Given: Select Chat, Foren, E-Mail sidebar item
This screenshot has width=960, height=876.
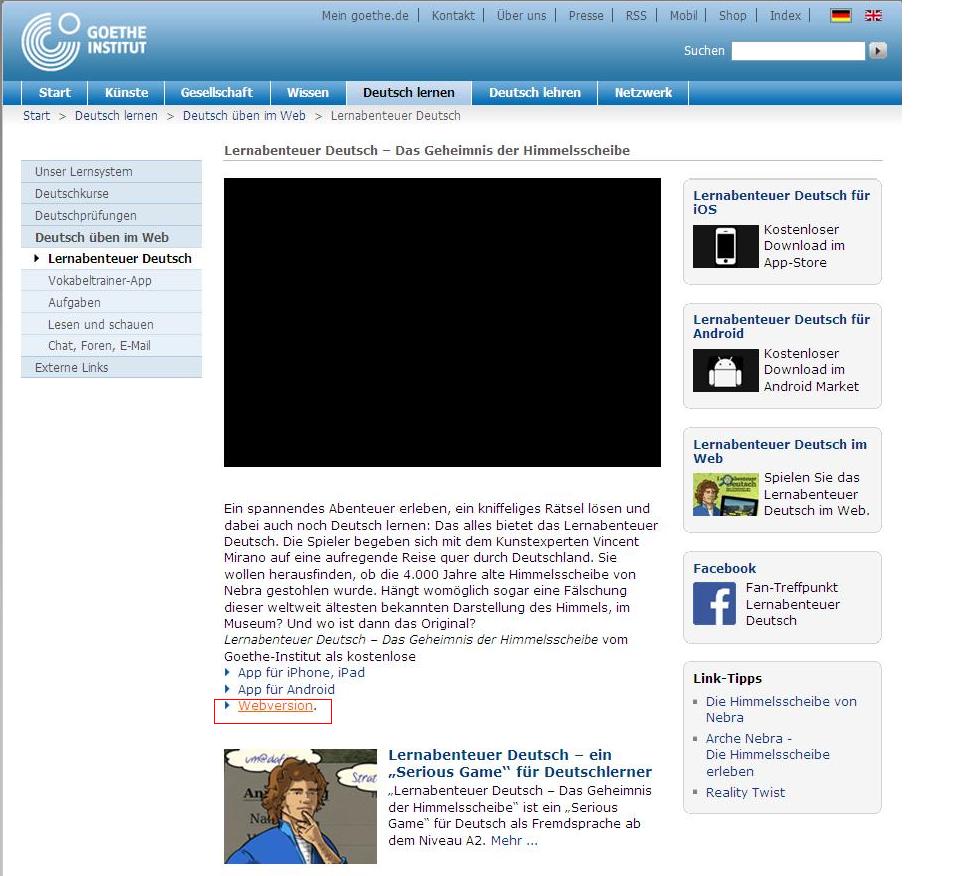Looking at the screenshot, I should (111, 346).
